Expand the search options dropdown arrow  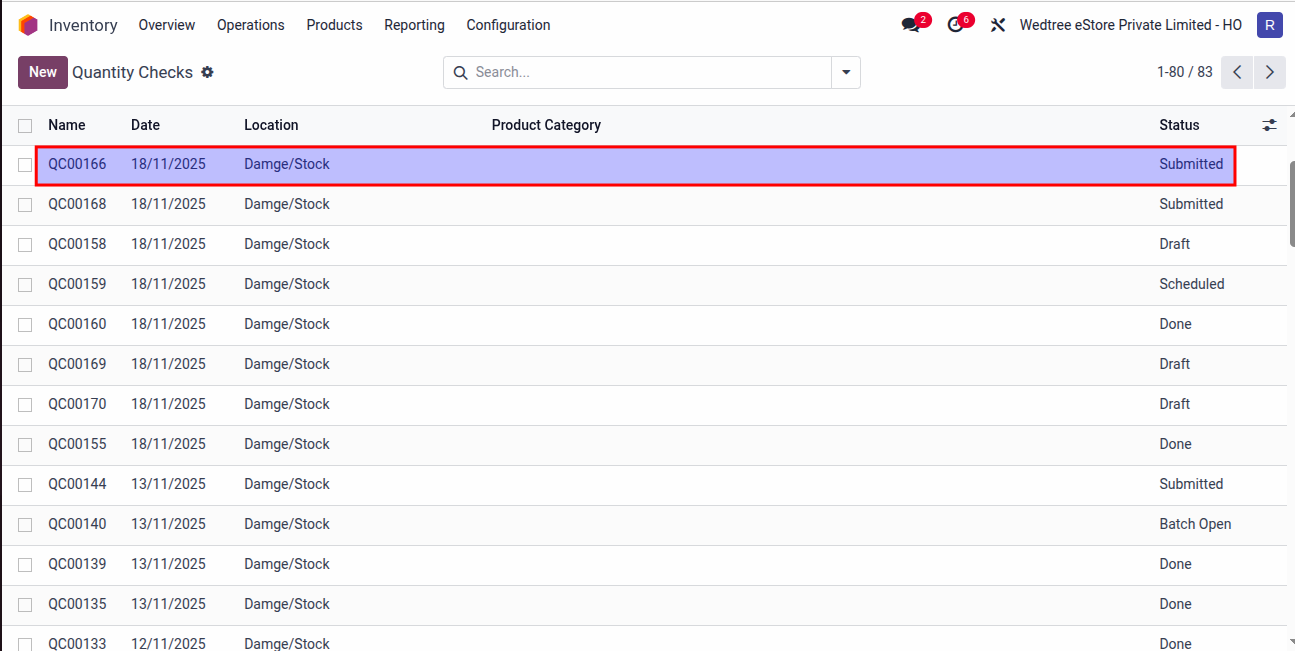846,72
